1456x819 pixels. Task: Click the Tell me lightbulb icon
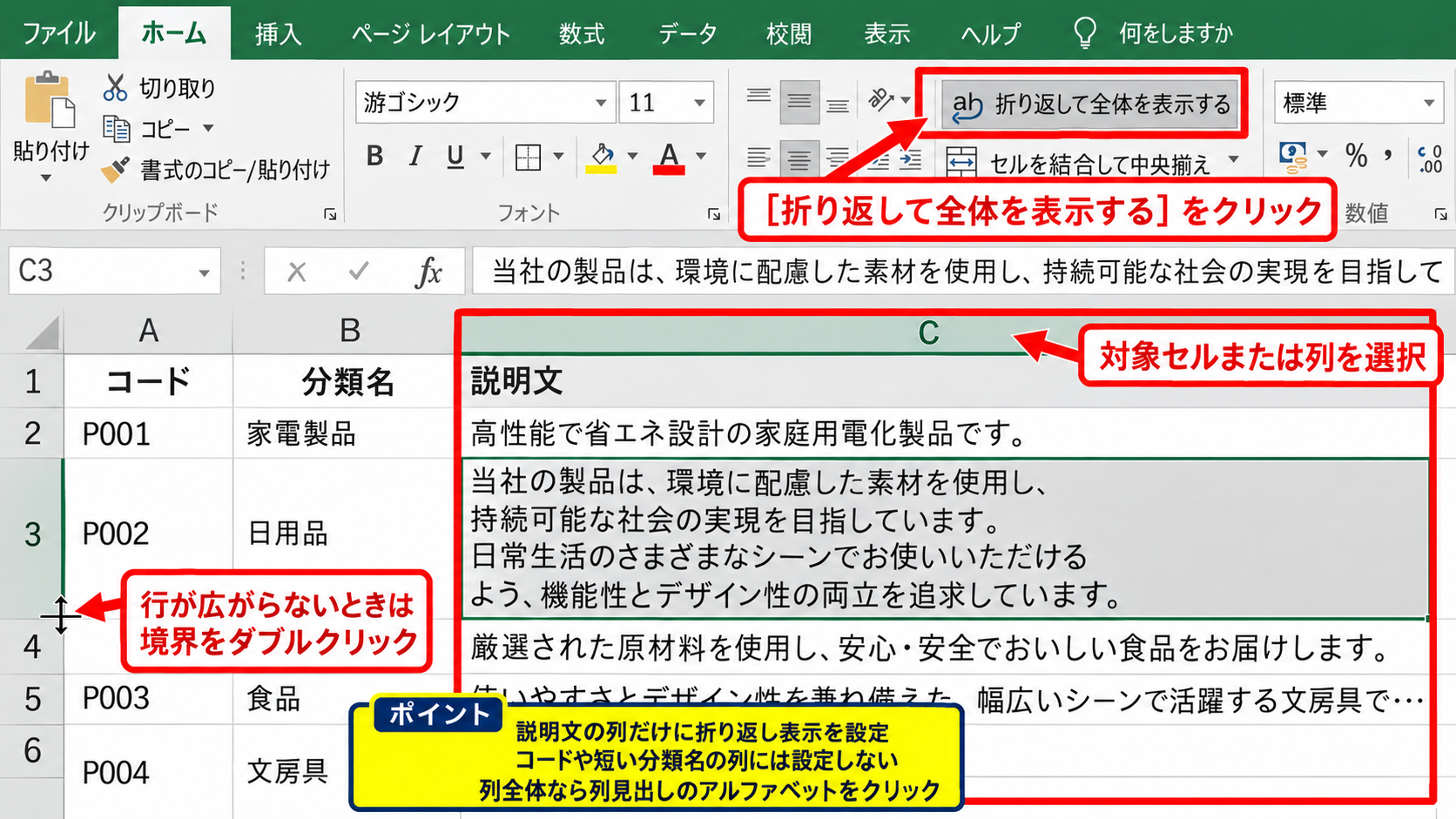pos(1085,33)
